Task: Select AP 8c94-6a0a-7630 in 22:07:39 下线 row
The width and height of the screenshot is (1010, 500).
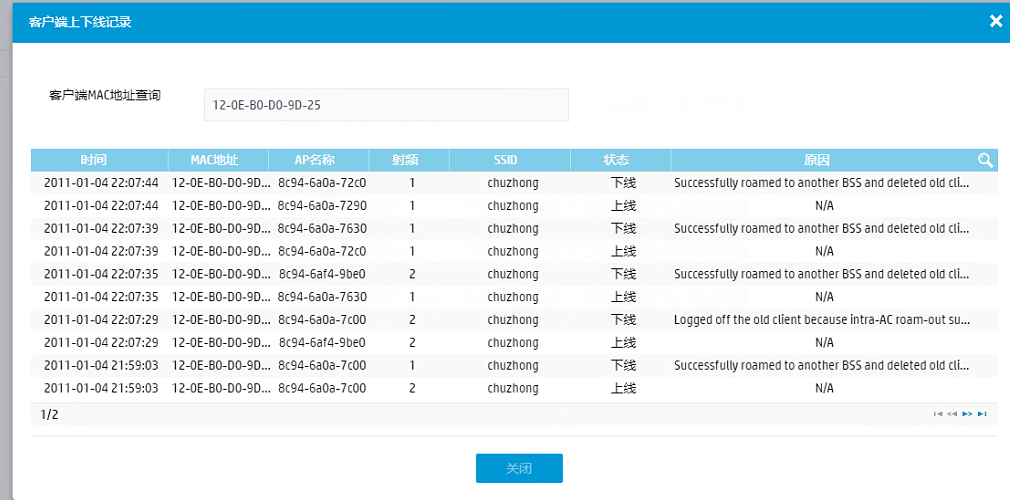Action: (322, 229)
